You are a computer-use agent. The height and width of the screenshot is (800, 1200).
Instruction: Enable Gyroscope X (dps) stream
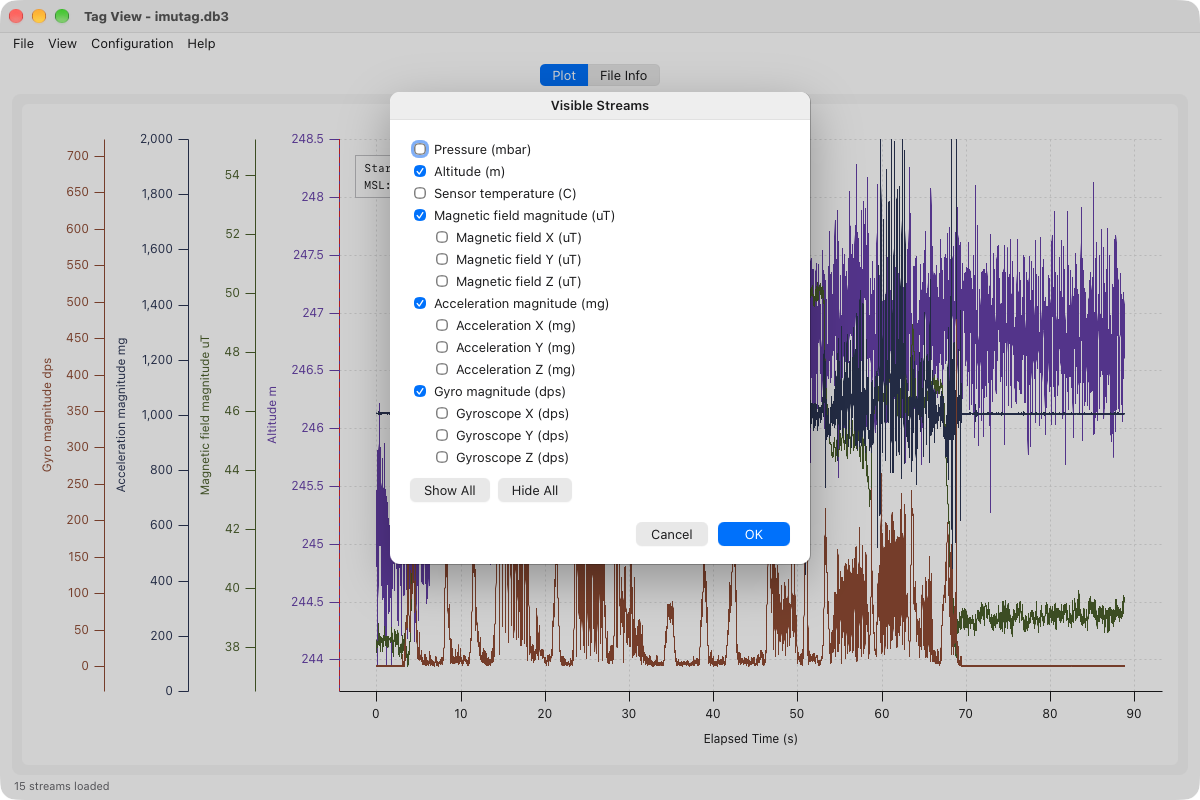(x=442, y=413)
